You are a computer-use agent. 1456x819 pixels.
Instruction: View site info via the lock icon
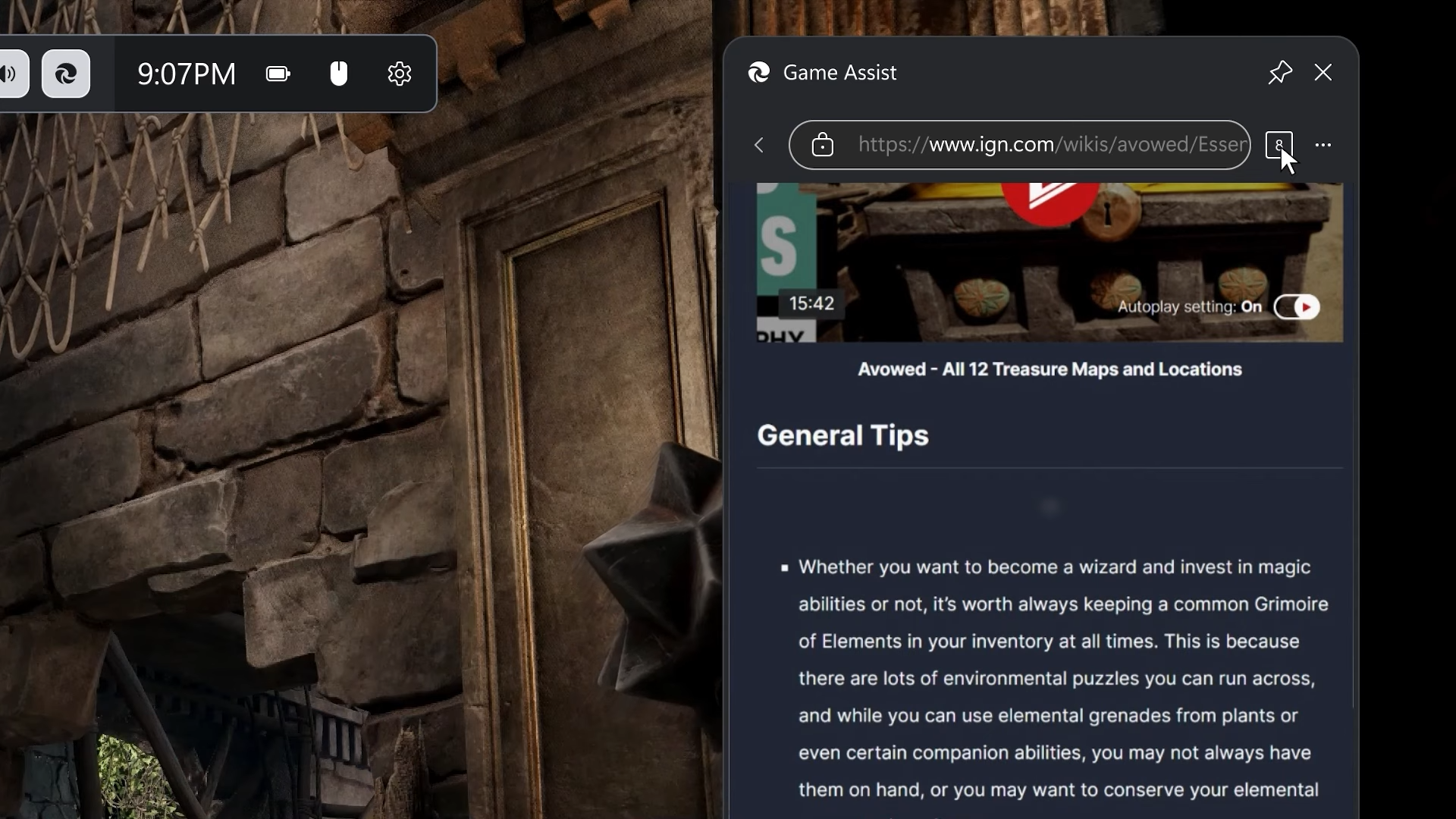(823, 145)
